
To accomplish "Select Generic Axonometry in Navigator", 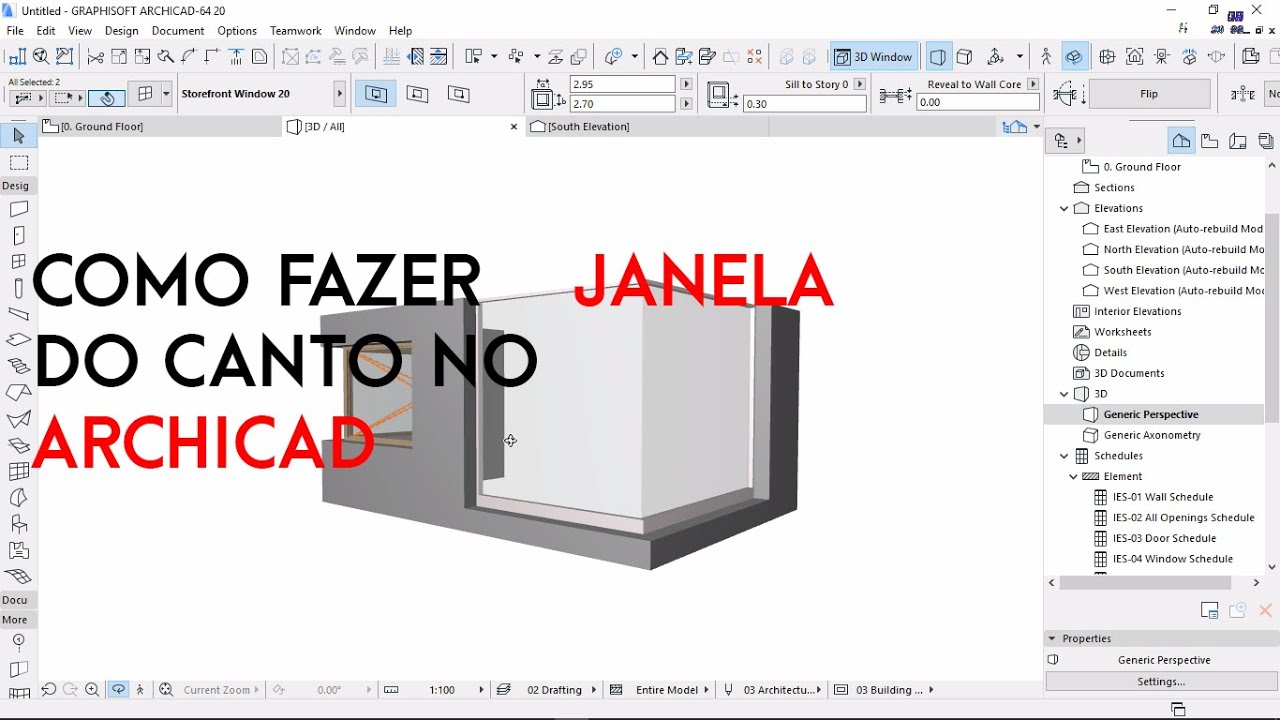I will click(1152, 435).
